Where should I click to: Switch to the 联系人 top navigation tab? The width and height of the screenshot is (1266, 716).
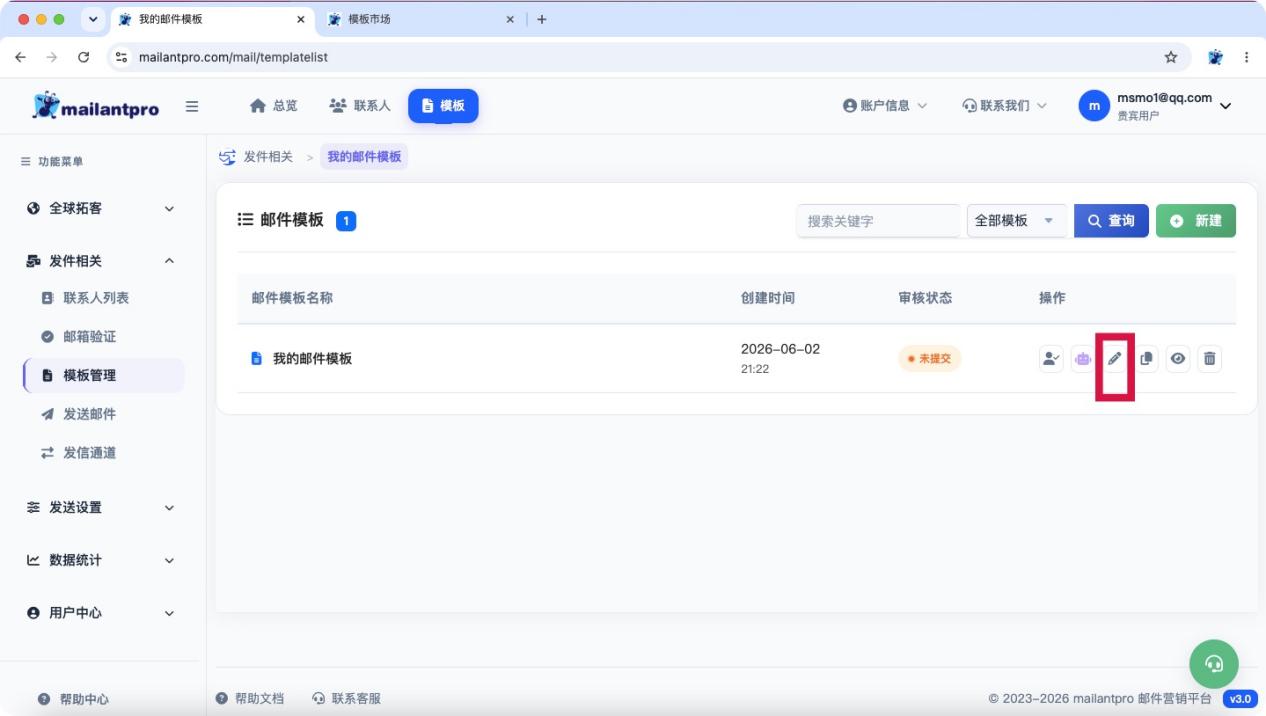(360, 106)
